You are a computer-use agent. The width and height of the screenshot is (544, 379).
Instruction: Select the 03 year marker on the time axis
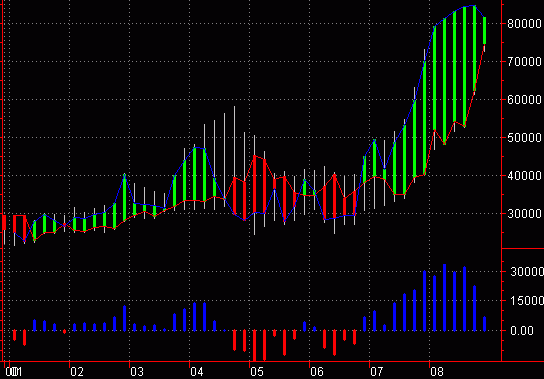click(x=137, y=372)
